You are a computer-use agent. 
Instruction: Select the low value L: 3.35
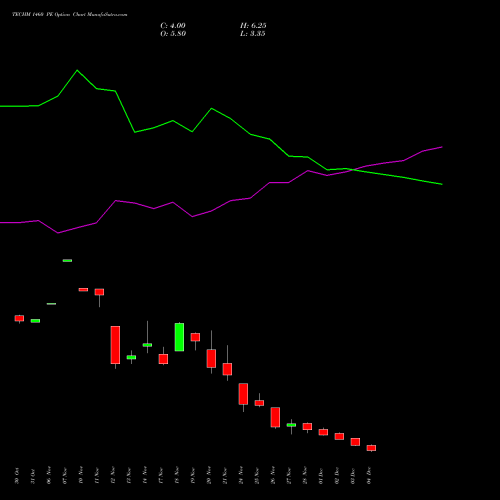click(x=253, y=34)
